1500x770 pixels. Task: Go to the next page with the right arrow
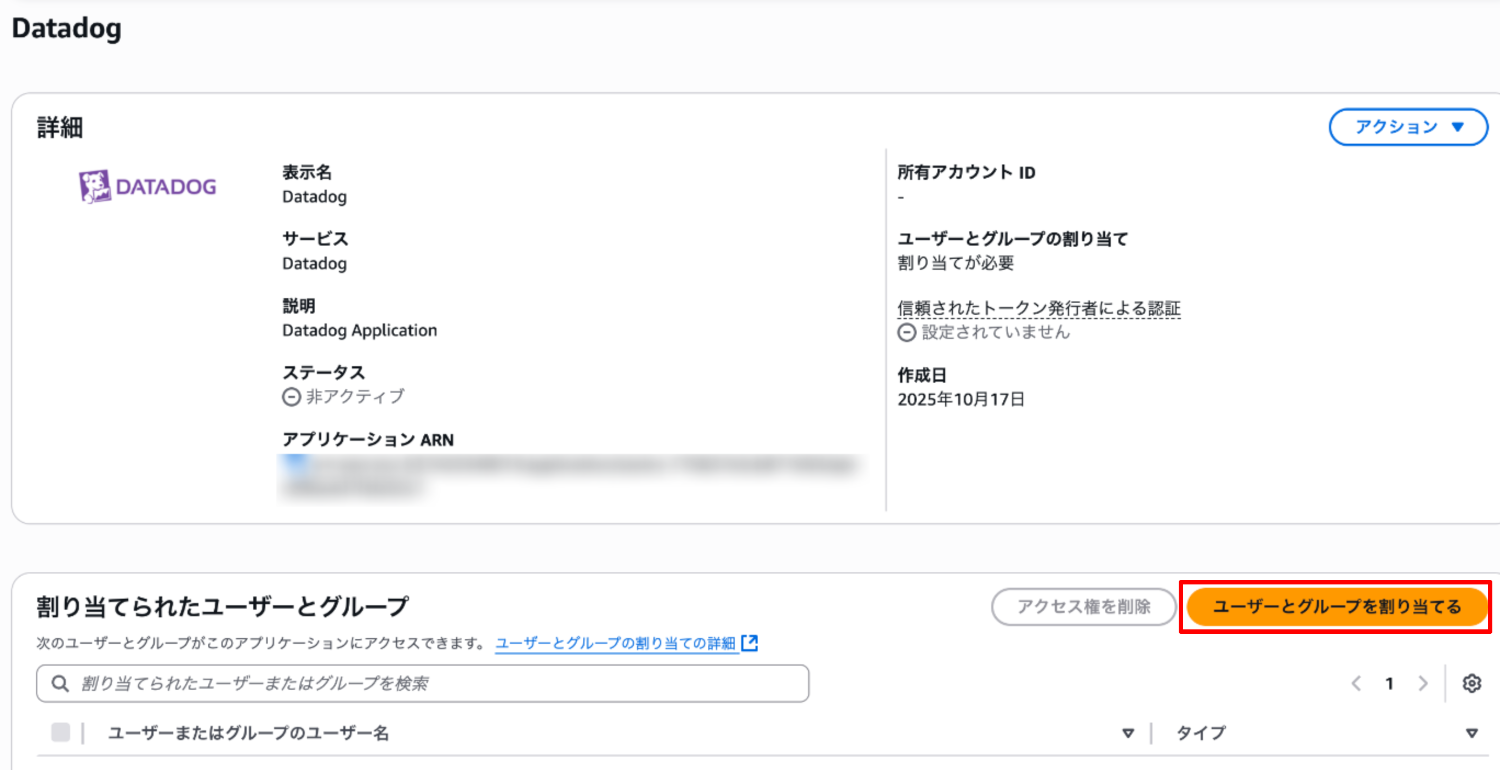point(1422,683)
